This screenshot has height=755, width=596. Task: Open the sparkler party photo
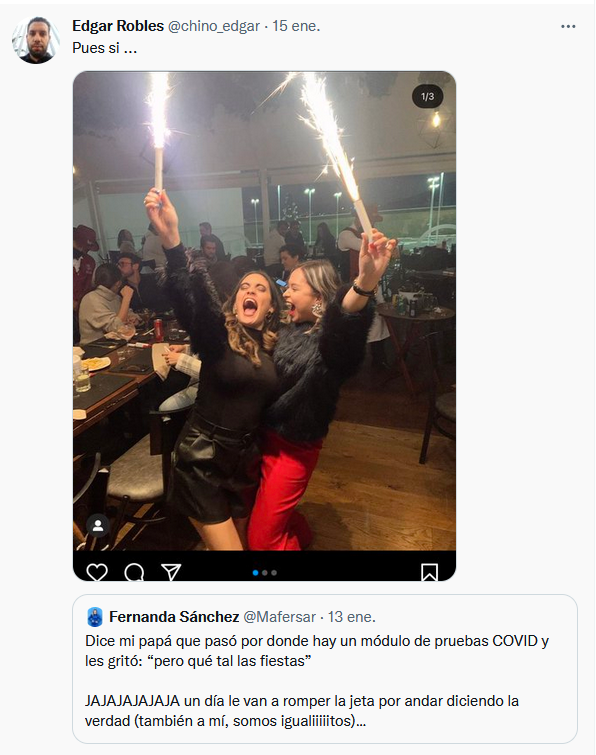(x=264, y=311)
